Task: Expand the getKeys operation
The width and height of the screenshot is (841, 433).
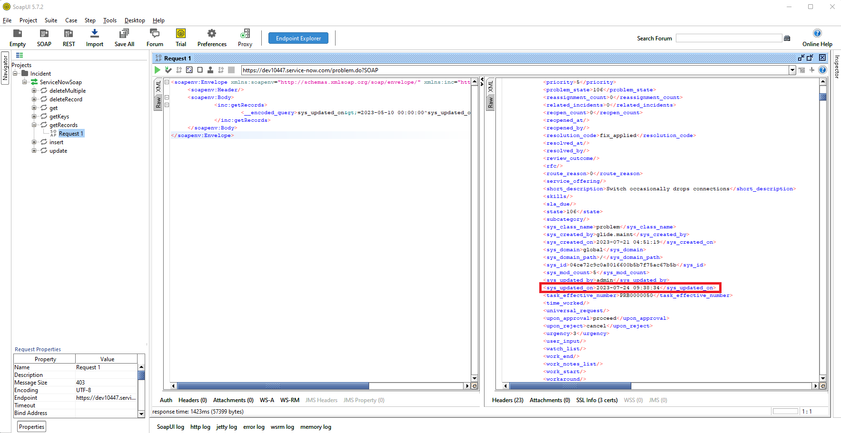Action: pyautogui.click(x=34, y=116)
